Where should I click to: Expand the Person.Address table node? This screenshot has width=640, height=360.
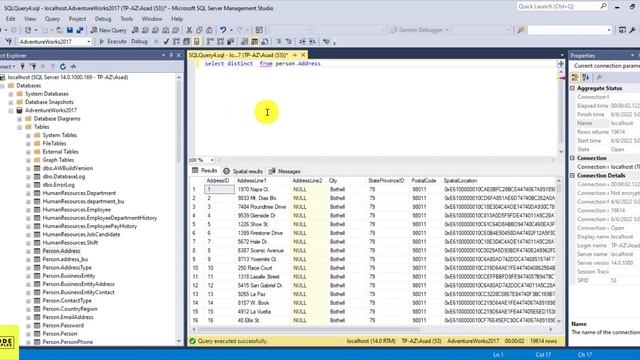(29, 251)
